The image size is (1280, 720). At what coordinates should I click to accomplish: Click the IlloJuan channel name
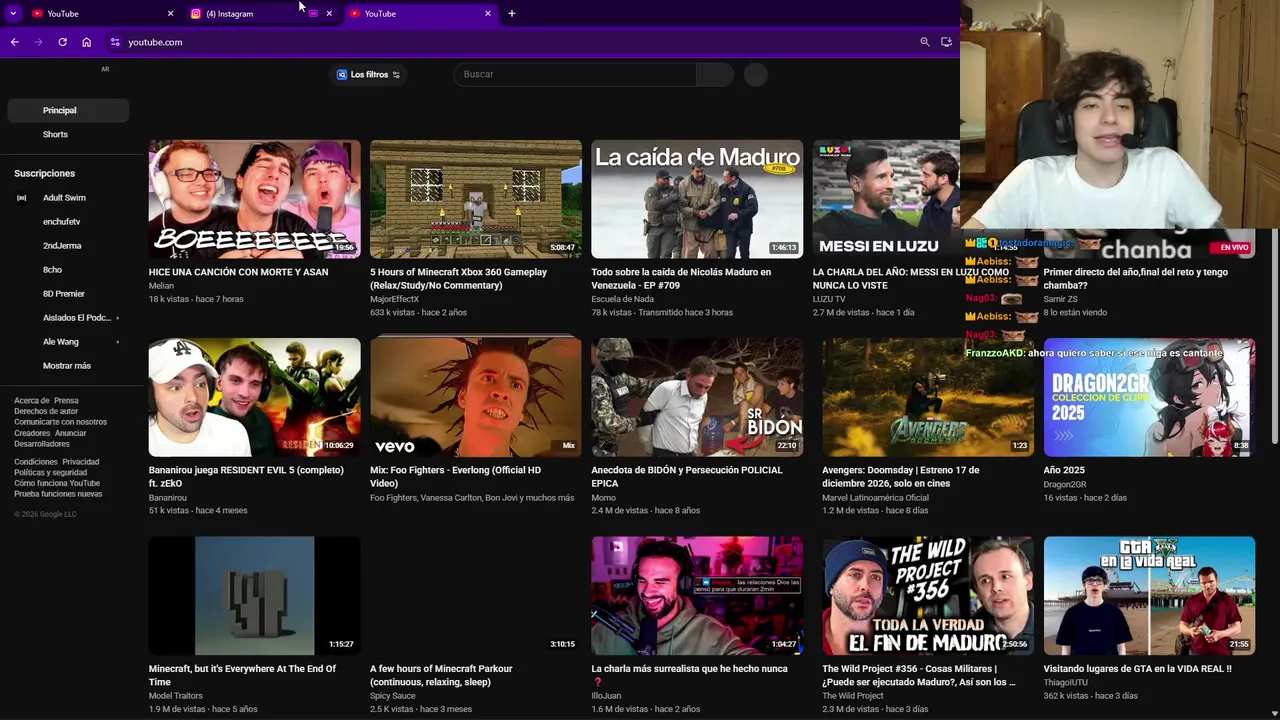pyautogui.click(x=606, y=696)
